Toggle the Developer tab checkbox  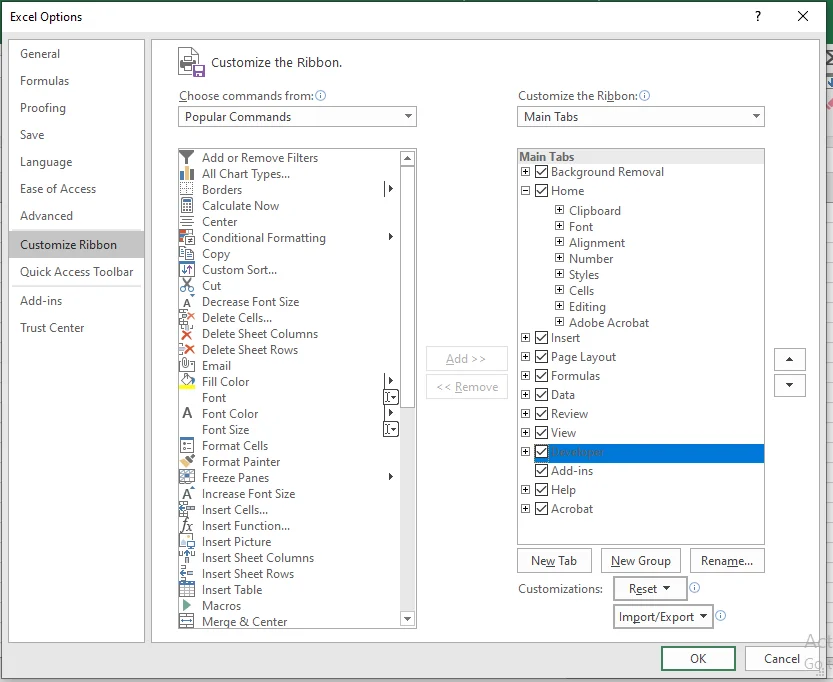pos(541,451)
